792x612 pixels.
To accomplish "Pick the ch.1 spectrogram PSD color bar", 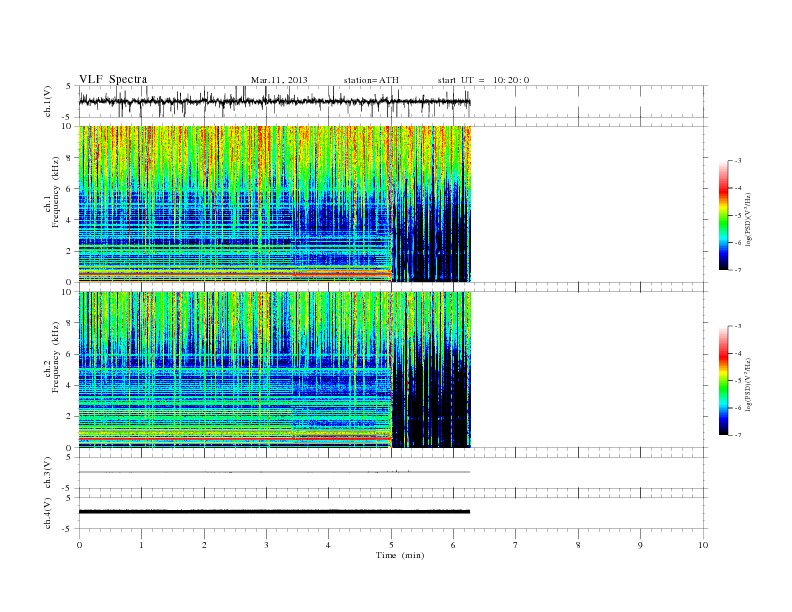I will point(723,216).
